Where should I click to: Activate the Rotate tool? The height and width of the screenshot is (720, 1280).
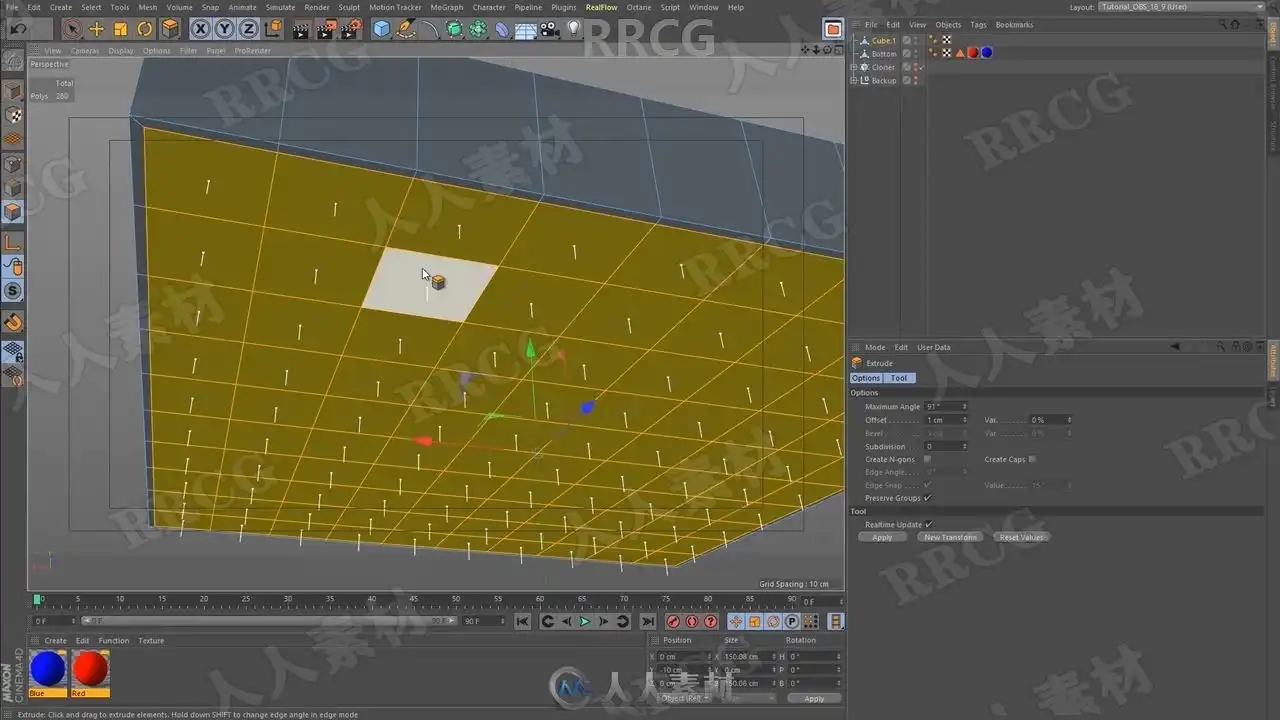[x=145, y=29]
